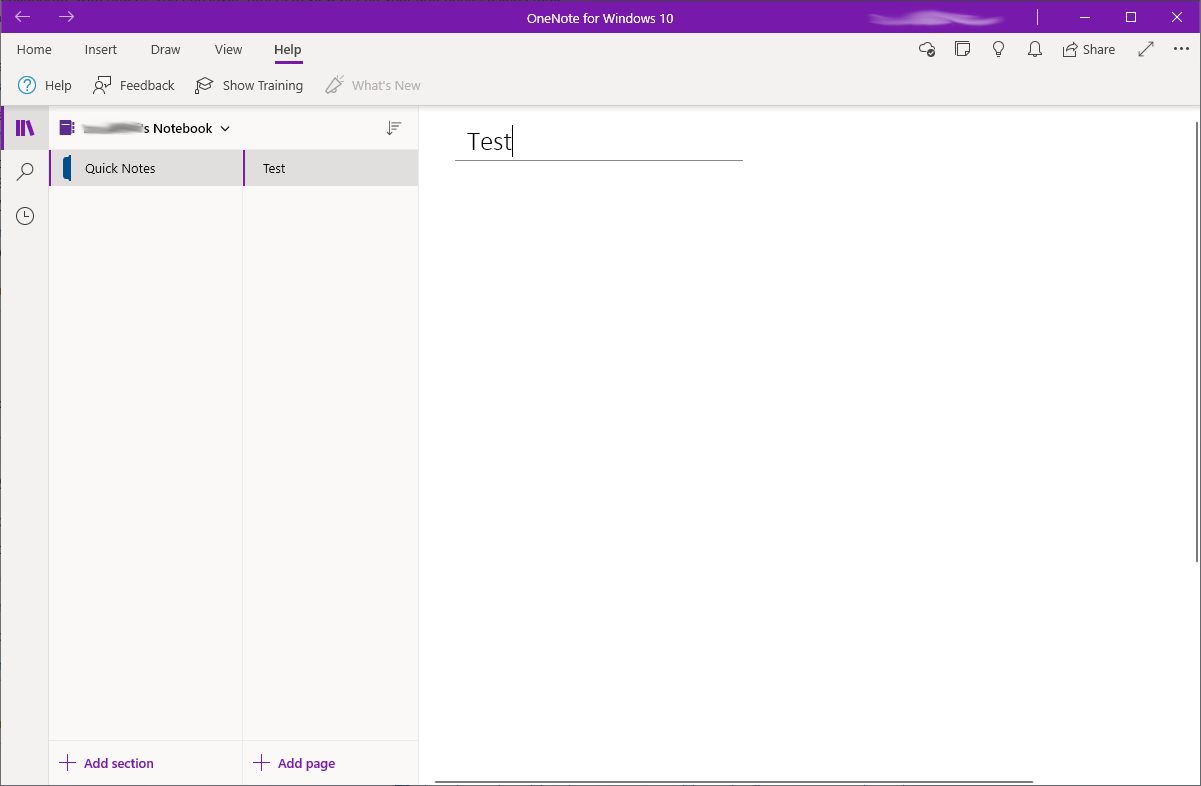
Task: Select the Help ribbon tab
Action: pos(288,49)
